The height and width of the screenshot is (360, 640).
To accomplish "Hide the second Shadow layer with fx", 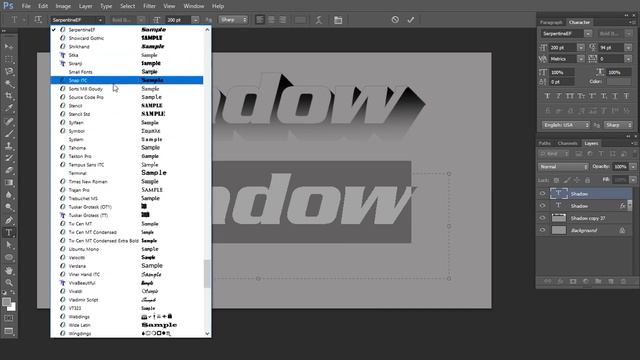I will 542,206.
